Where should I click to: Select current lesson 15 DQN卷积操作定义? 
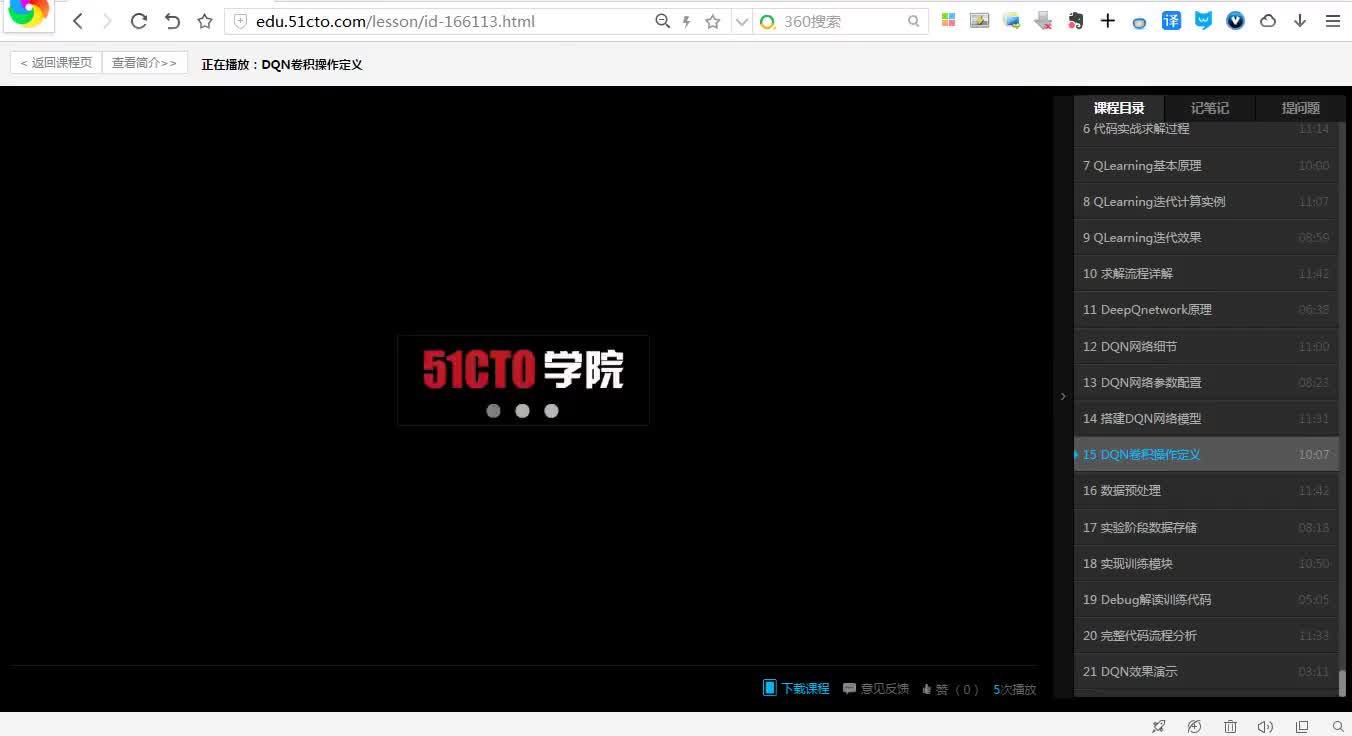pyautogui.click(x=1206, y=454)
